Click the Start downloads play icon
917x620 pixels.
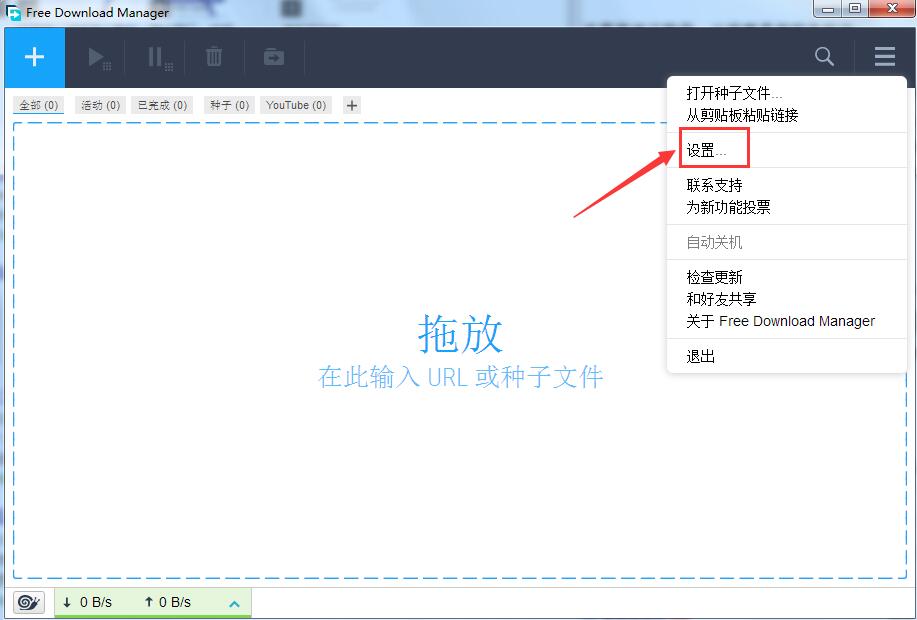coord(98,57)
